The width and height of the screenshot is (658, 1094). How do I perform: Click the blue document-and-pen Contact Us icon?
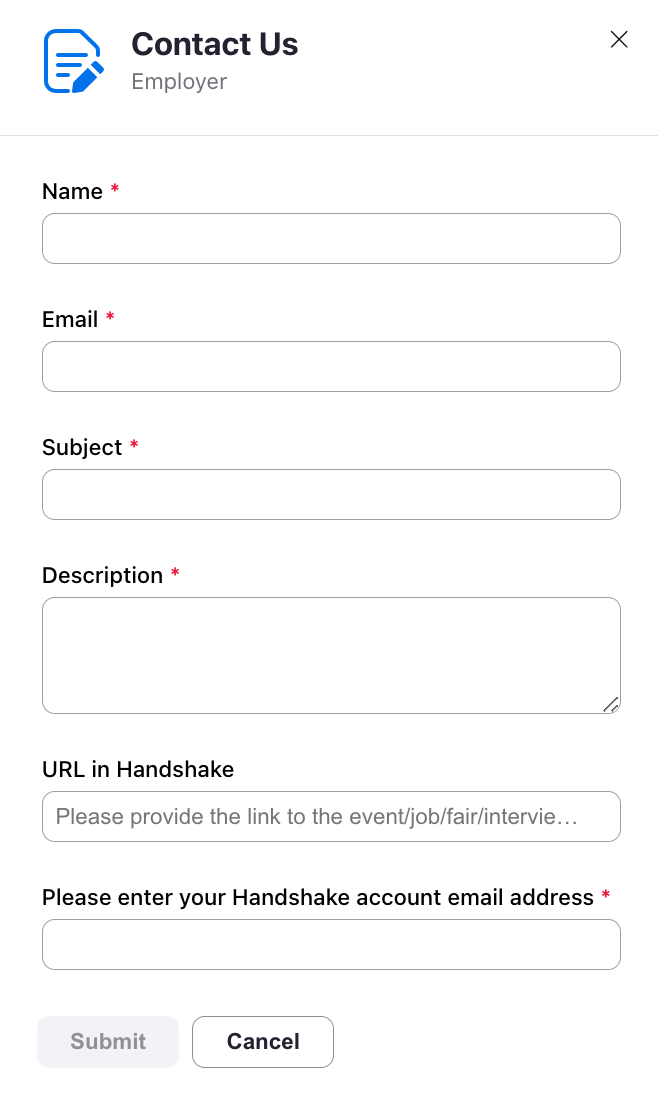tap(71, 60)
